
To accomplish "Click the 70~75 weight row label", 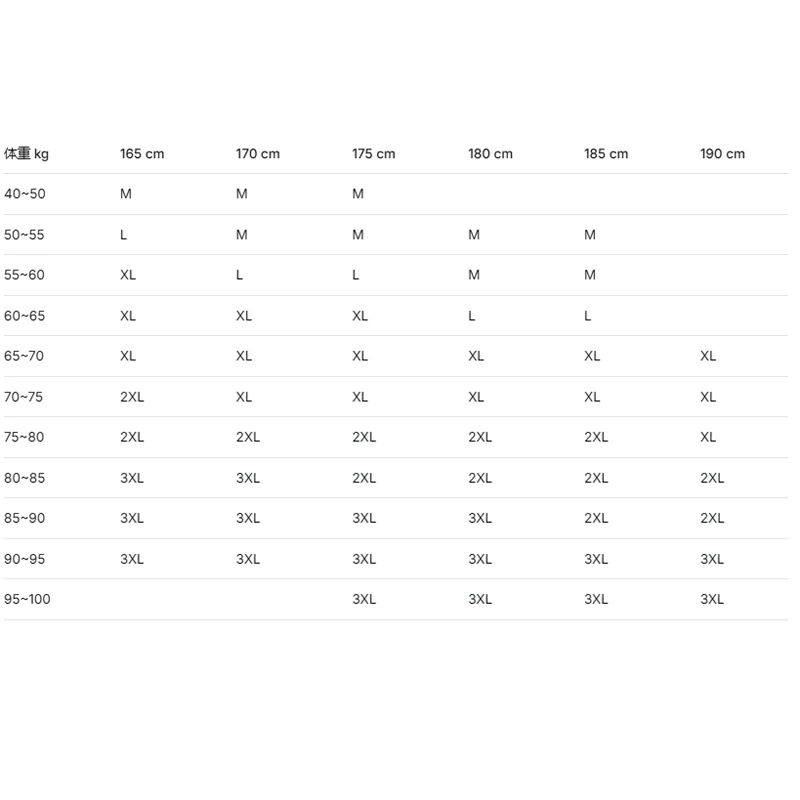I will coord(25,397).
